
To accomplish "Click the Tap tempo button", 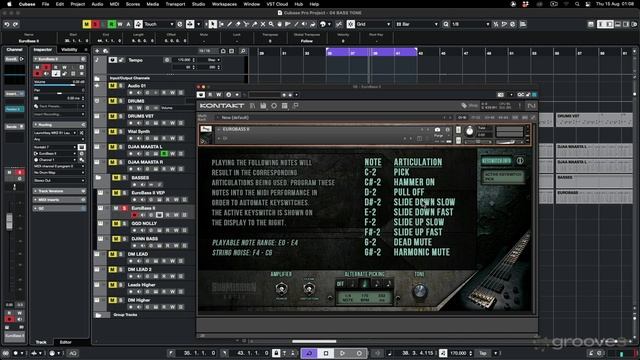I will point(483,353).
